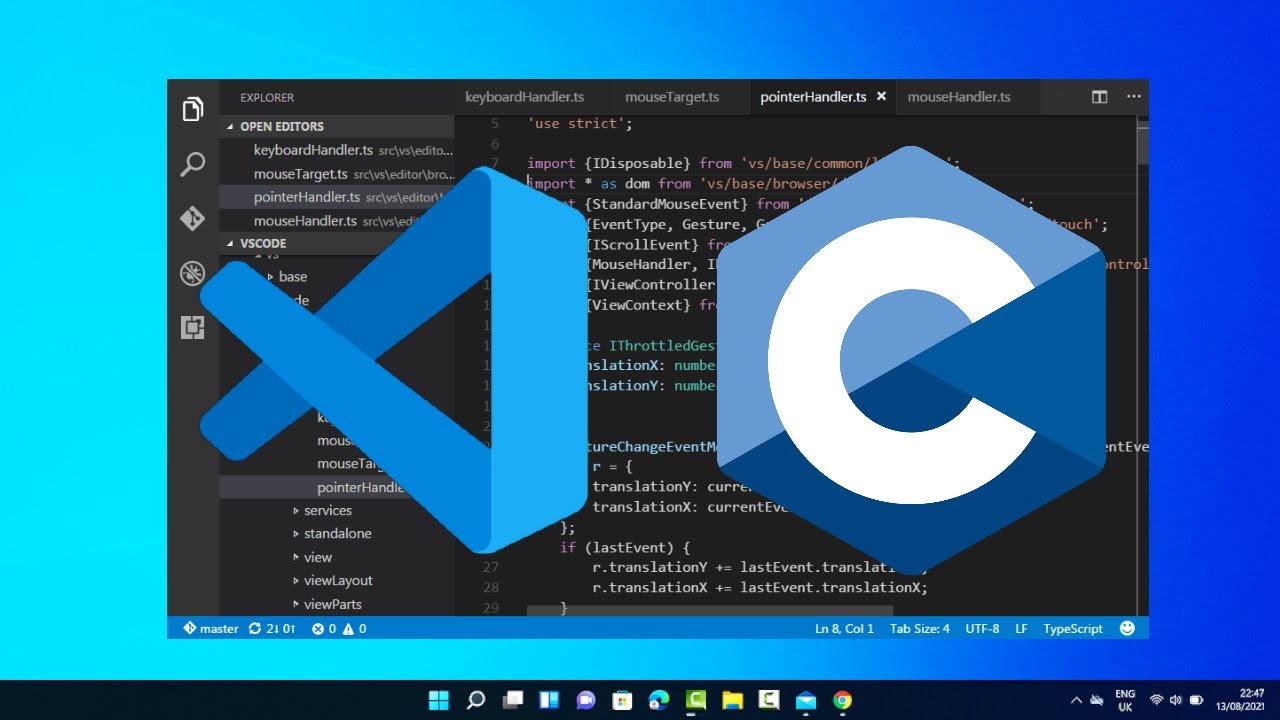
Task: Launch Microsoft Edge from the taskbar
Action: coord(659,700)
